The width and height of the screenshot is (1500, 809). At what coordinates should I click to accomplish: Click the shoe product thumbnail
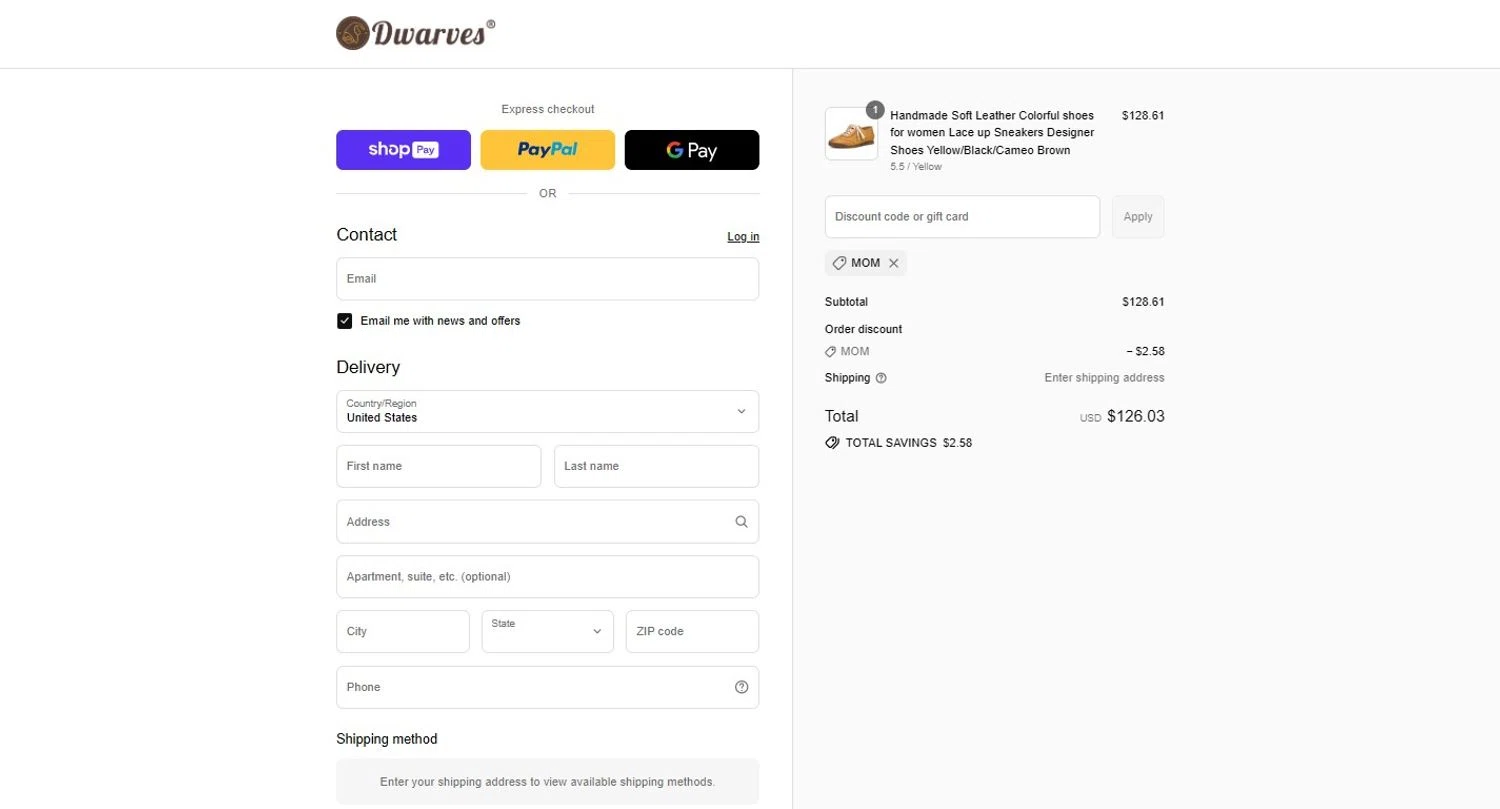(x=851, y=134)
